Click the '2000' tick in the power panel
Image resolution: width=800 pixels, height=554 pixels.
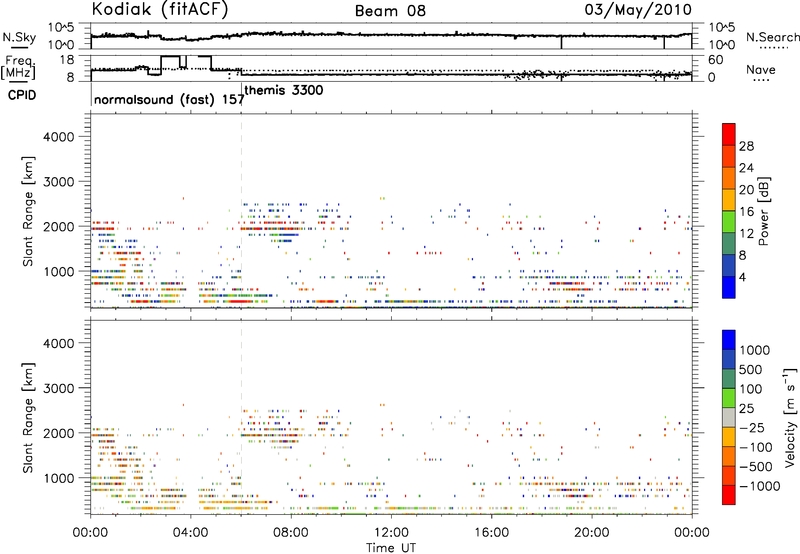coord(58,226)
